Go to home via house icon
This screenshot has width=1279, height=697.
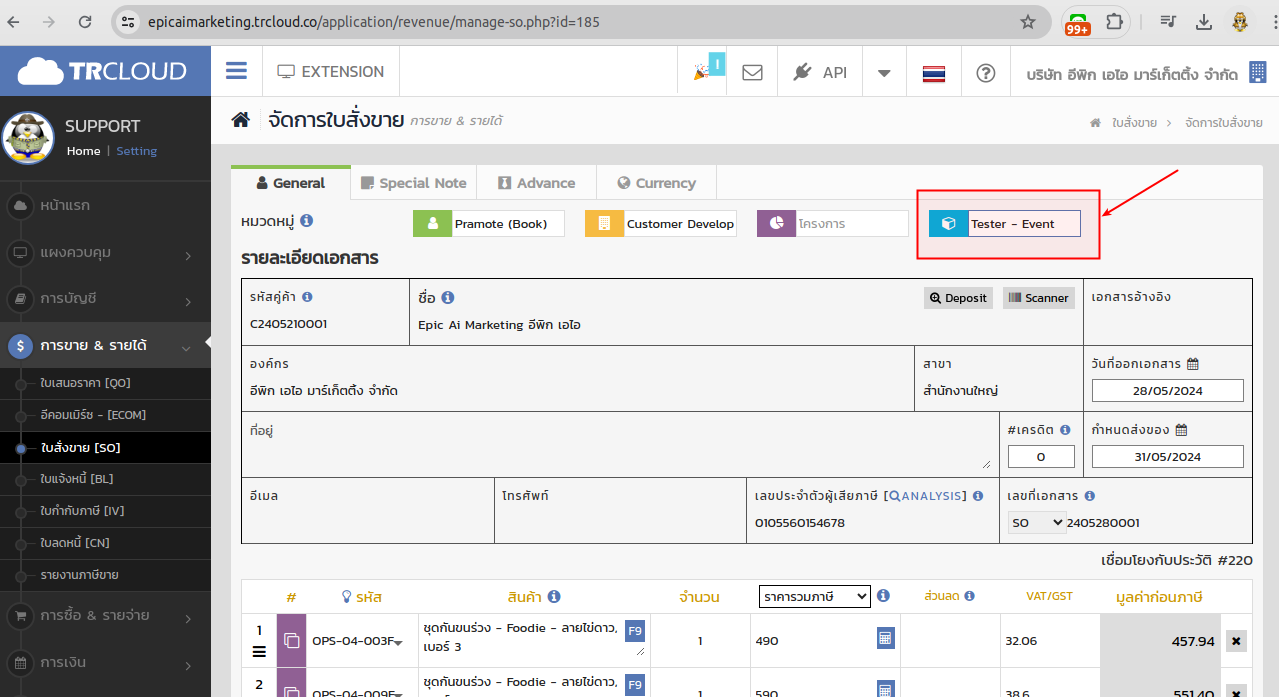[240, 120]
